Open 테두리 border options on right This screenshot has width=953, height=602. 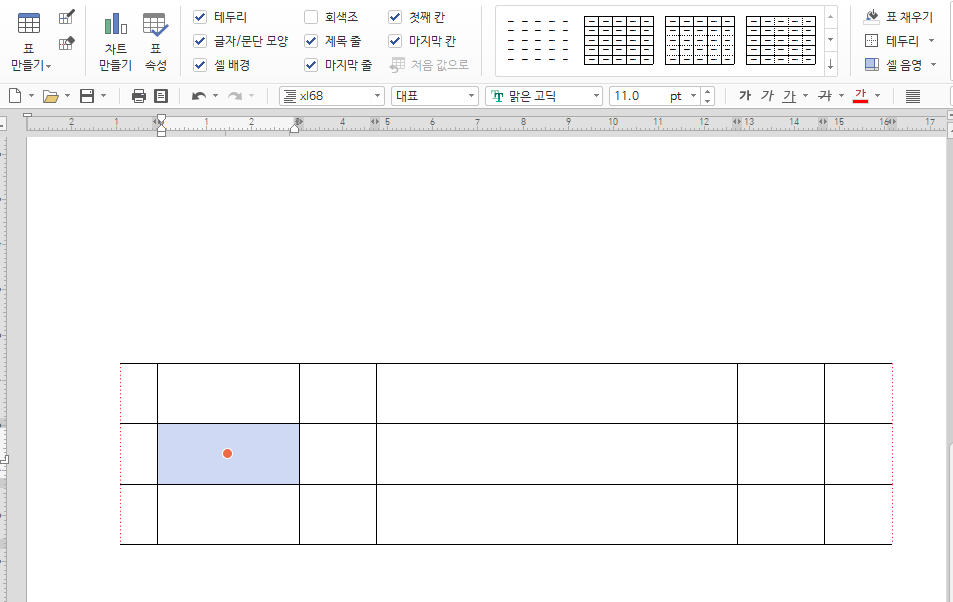[900, 41]
